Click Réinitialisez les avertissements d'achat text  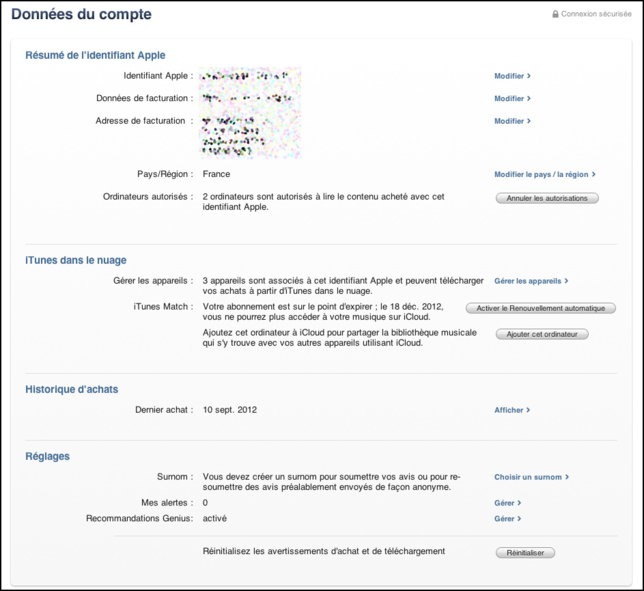(324, 551)
